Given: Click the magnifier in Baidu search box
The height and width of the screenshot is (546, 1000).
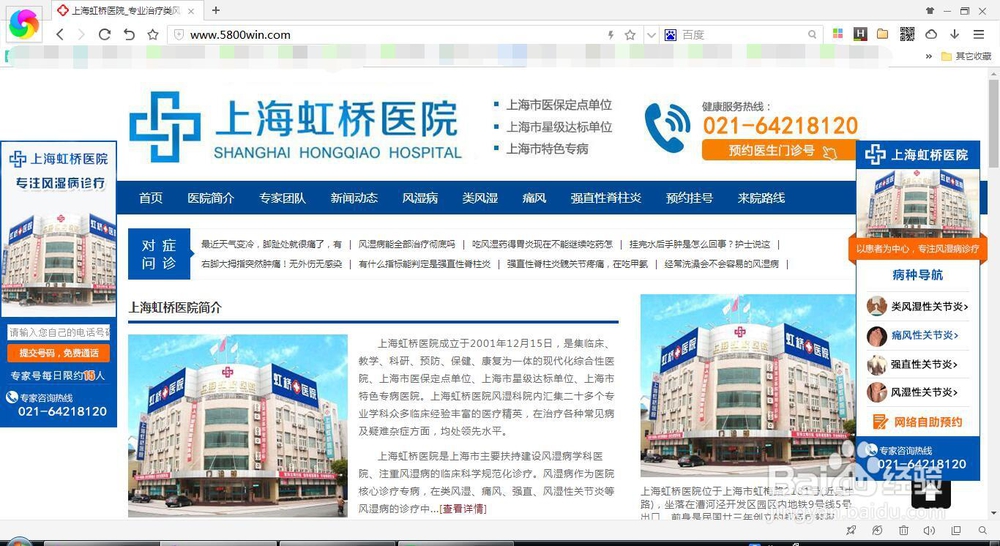Looking at the screenshot, I should [812, 35].
